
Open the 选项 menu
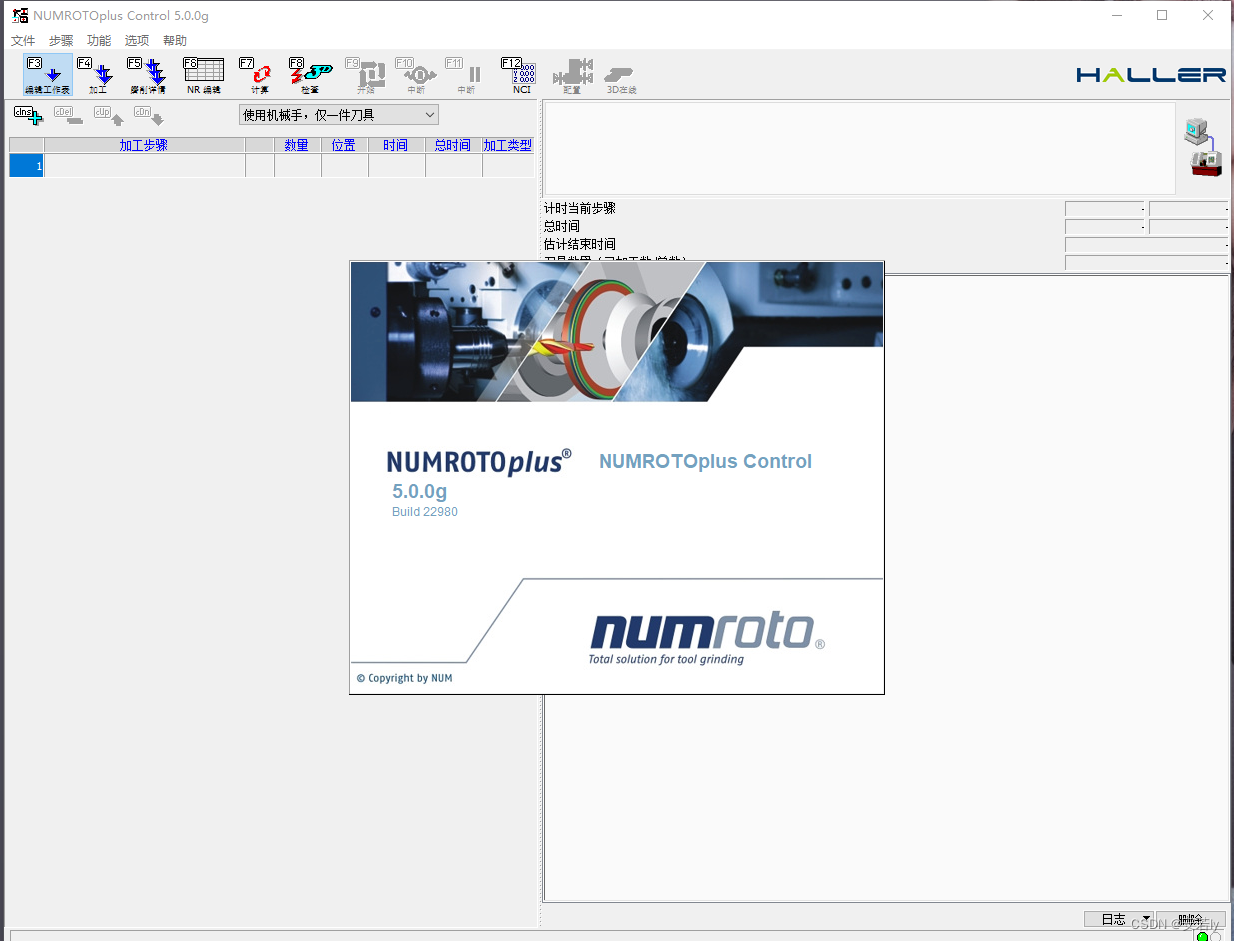[137, 41]
